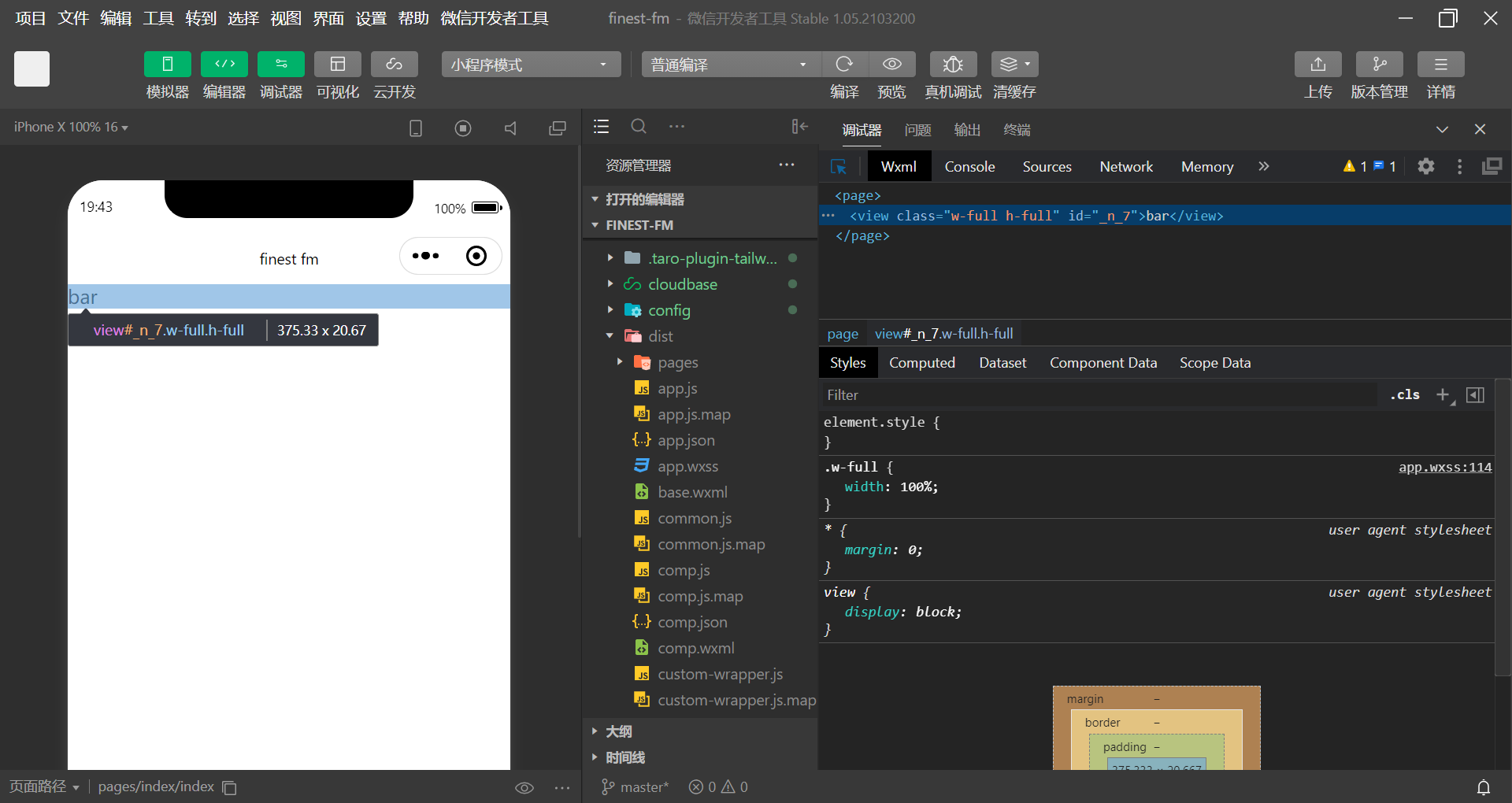The width and height of the screenshot is (1512, 803).
Task: Switch to Component Data tab
Action: 1103,363
